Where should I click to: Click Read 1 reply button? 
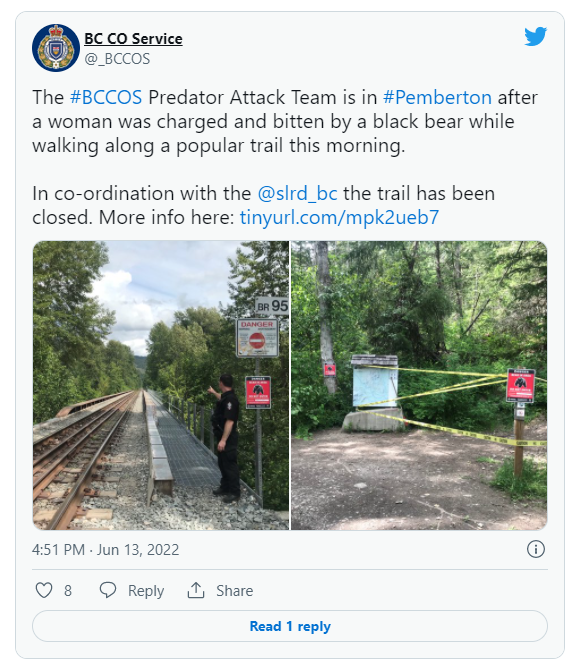290,626
